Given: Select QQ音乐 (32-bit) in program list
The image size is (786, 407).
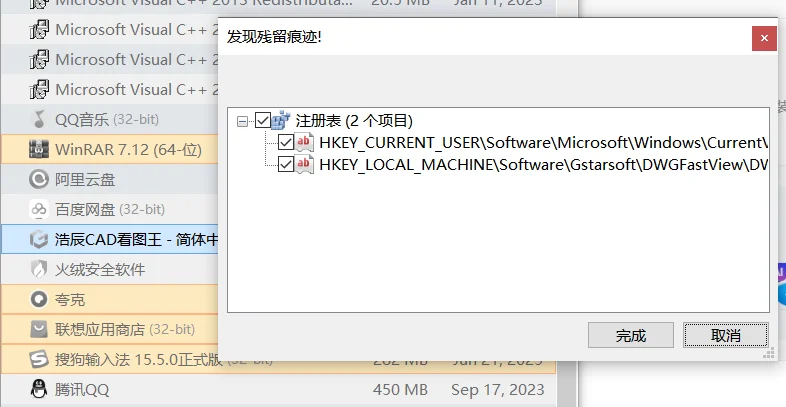Looking at the screenshot, I should 107,119.
